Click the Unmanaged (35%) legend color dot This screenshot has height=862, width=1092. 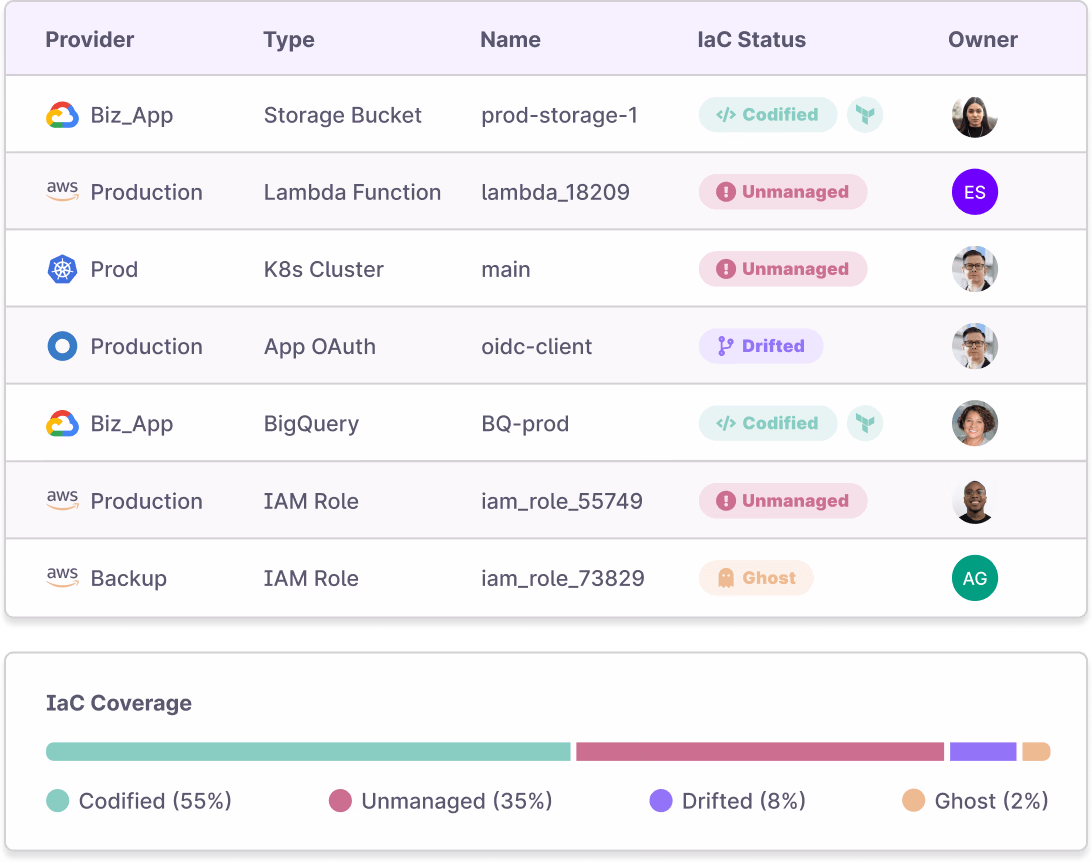pyautogui.click(x=340, y=801)
